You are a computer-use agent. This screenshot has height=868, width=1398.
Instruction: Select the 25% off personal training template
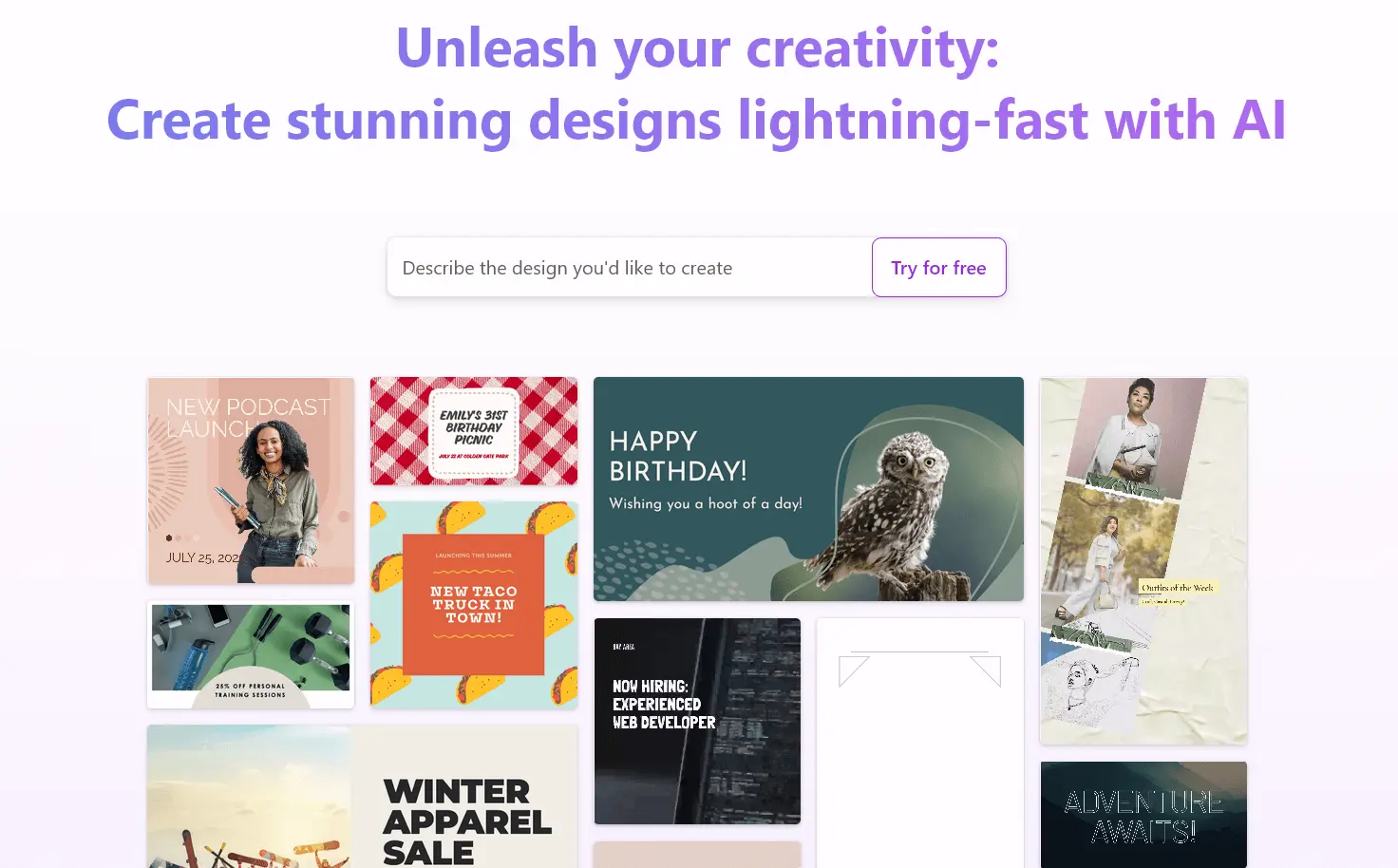[251, 655]
